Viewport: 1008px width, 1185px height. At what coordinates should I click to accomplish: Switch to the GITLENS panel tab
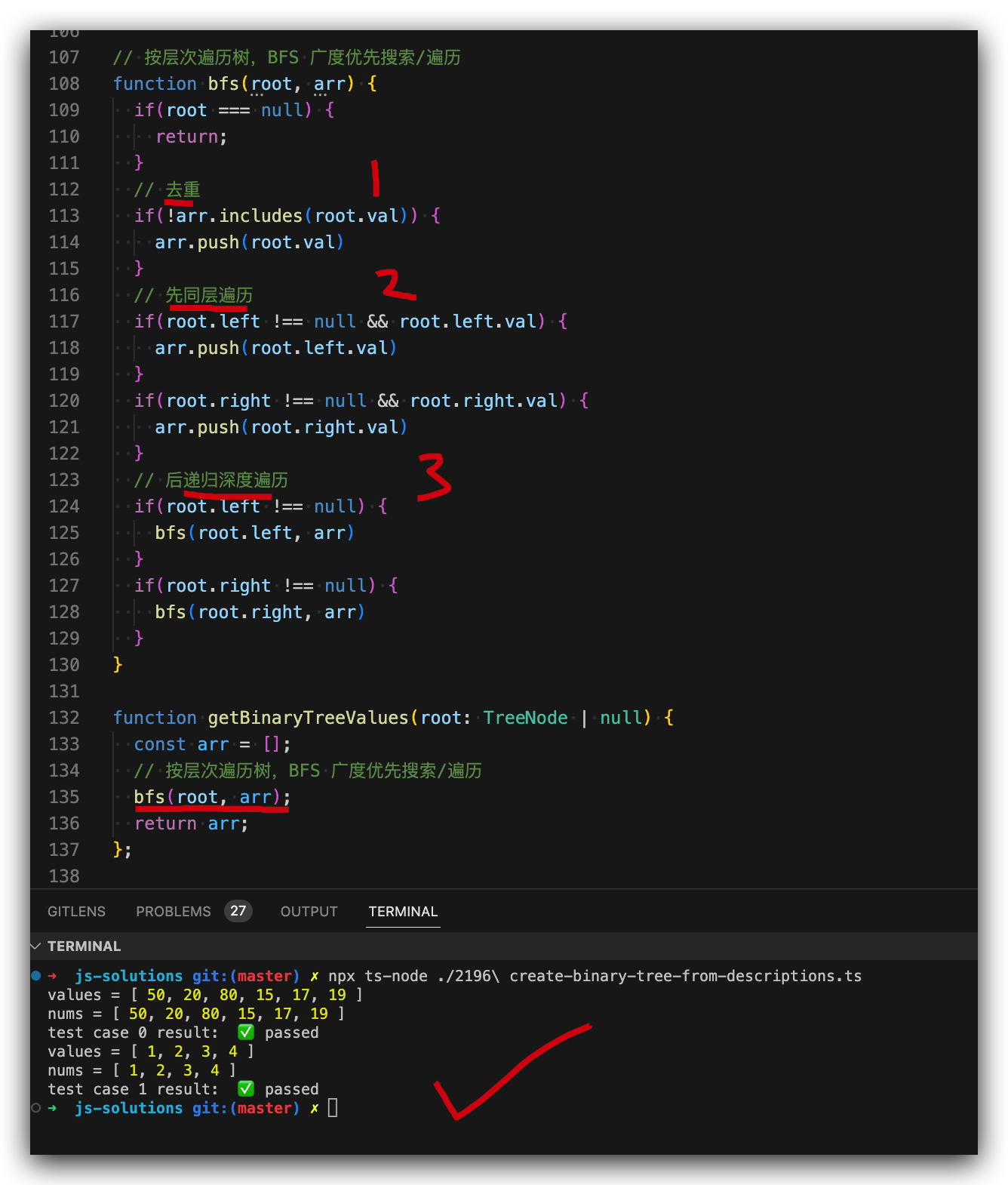coord(76,911)
